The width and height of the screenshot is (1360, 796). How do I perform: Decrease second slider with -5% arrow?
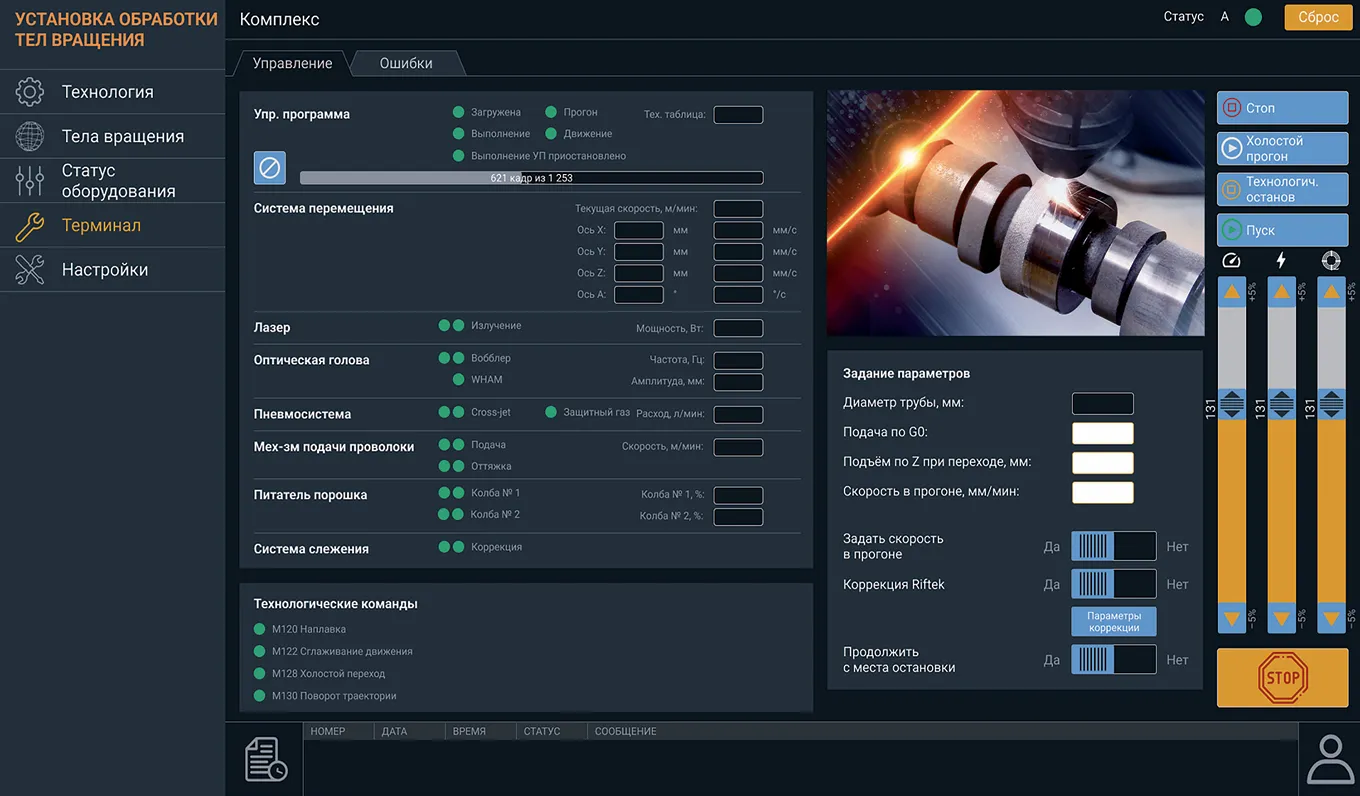tap(1282, 618)
